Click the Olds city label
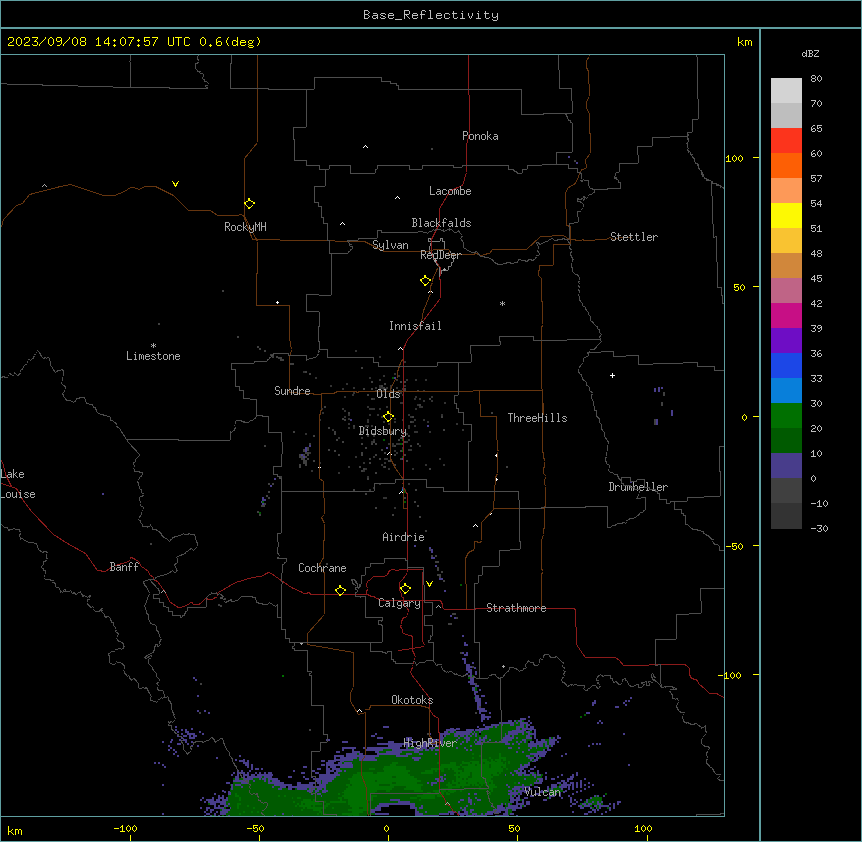Screen dimensions: 862x842 (x=388, y=394)
